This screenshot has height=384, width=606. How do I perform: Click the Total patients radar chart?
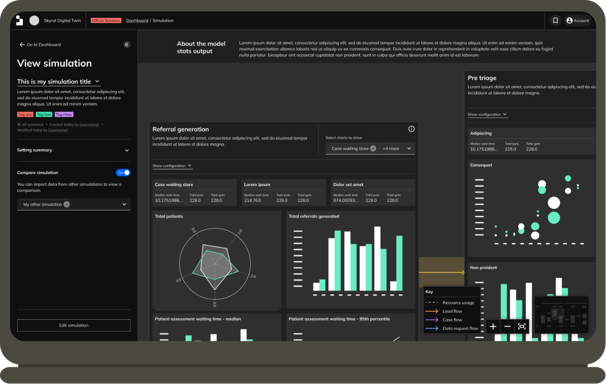(215, 263)
